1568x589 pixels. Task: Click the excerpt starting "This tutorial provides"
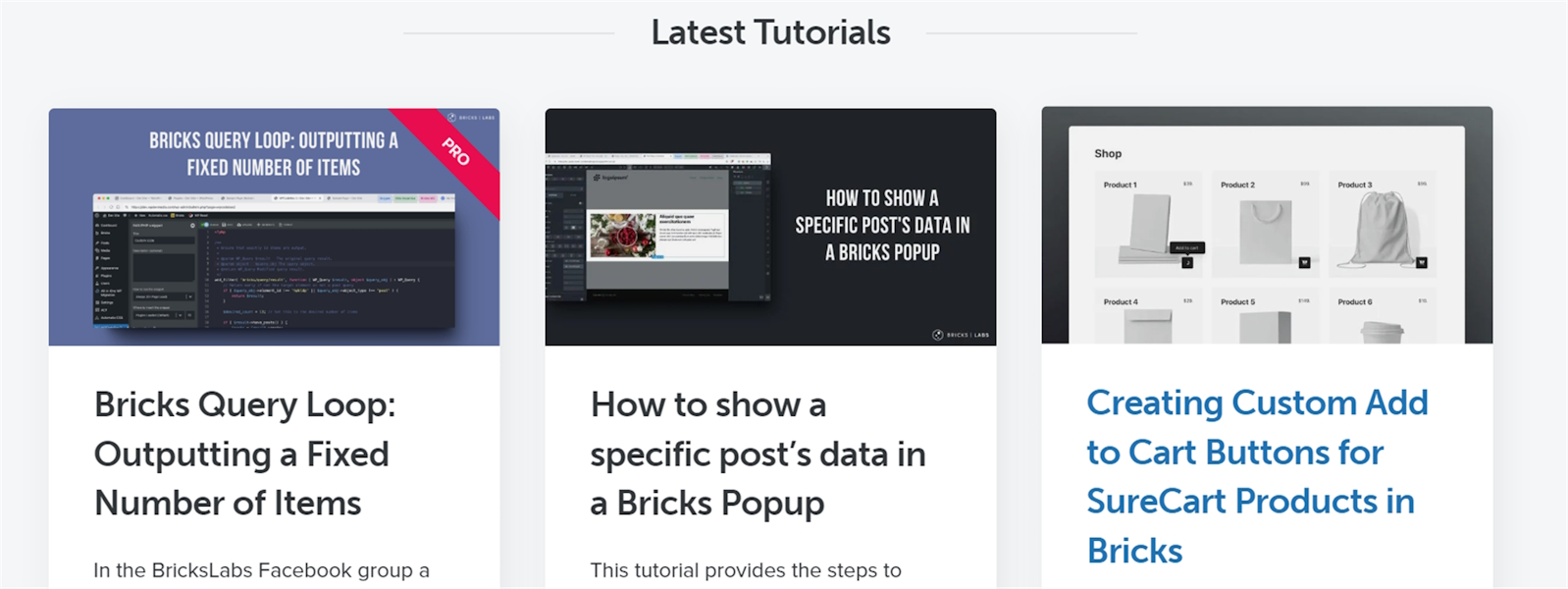click(745, 570)
